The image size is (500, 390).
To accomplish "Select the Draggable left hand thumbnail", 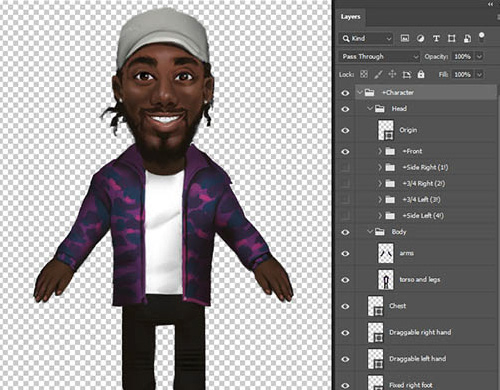I will [x=375, y=359].
